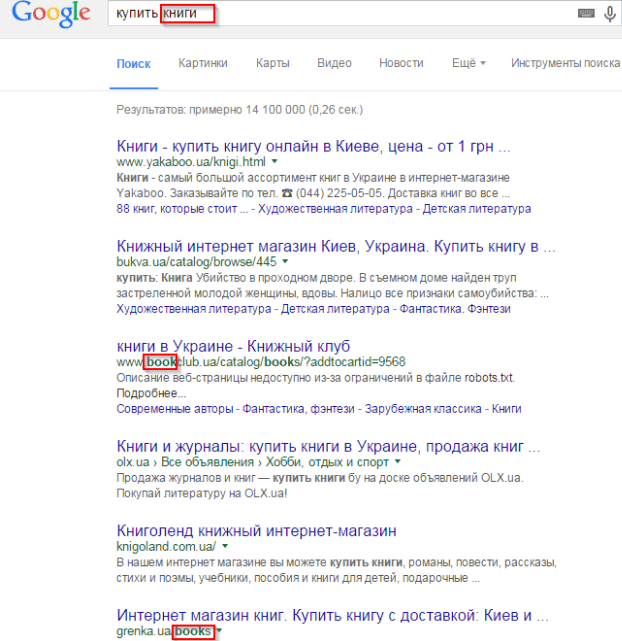The height and width of the screenshot is (641, 622).
Task: Expand the dropdown arrow next to www.yakaboo.ua/knigi.html
Action: pyautogui.click(x=275, y=161)
